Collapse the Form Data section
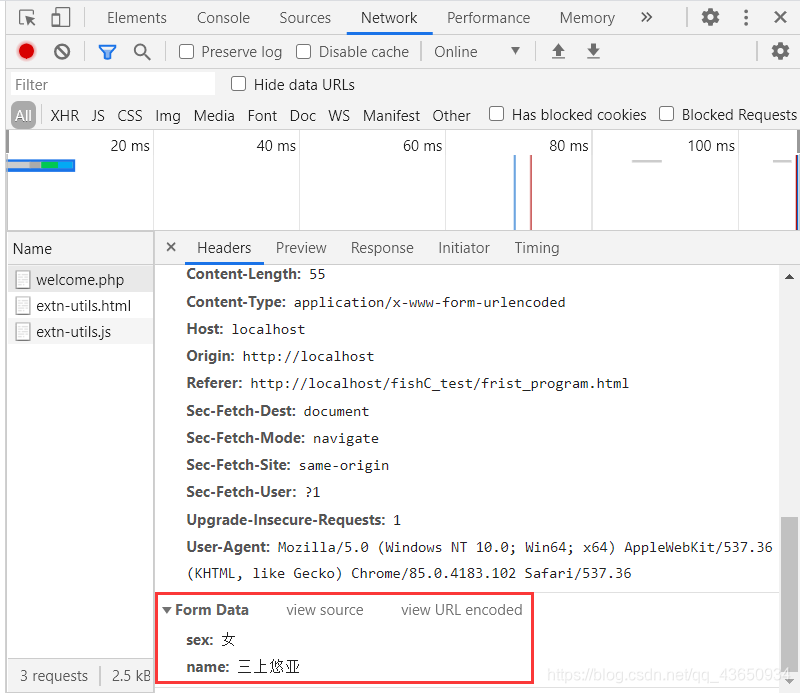The height and width of the screenshot is (693, 800). click(166, 610)
